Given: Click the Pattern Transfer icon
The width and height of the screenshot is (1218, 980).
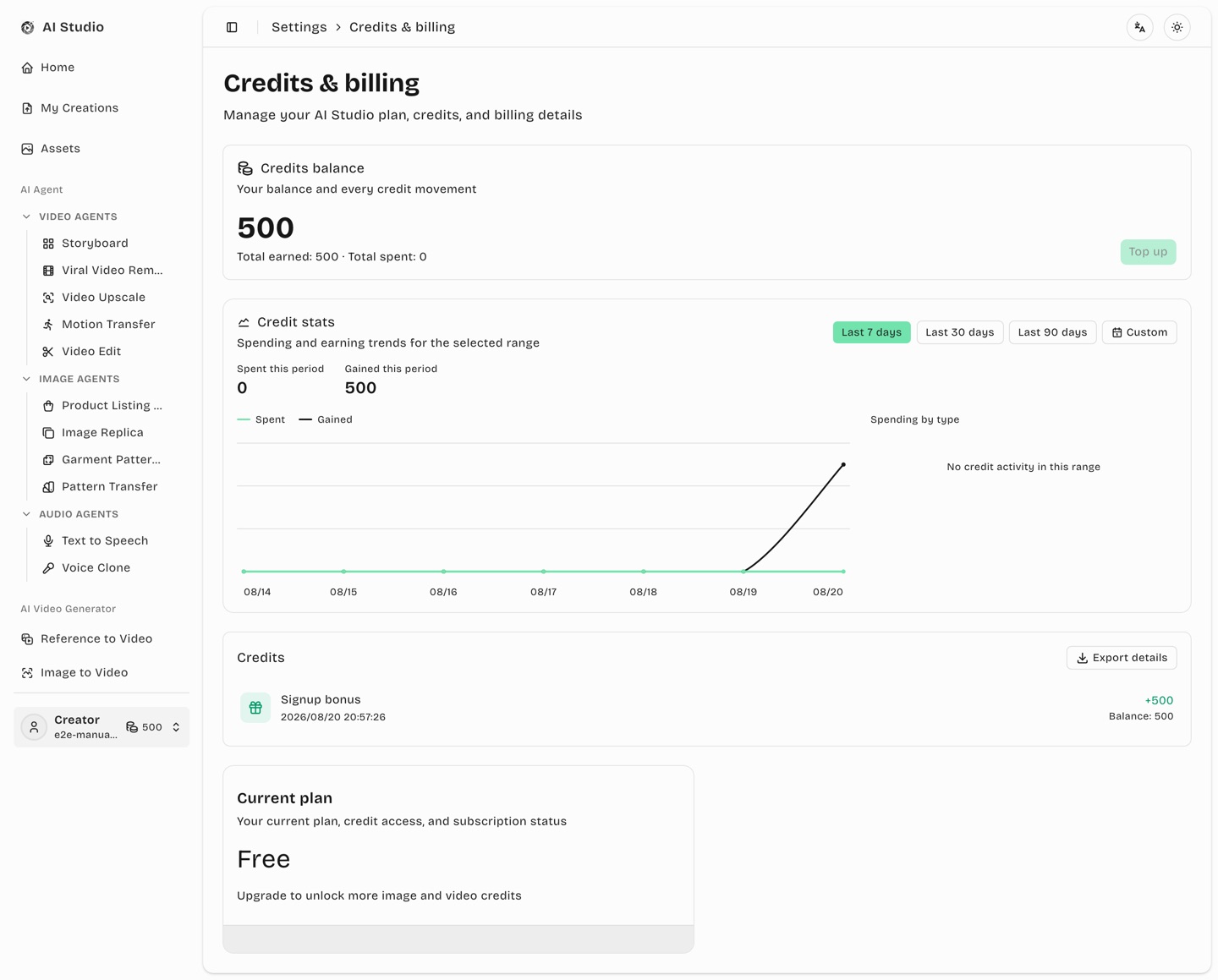Looking at the screenshot, I should [x=48, y=487].
